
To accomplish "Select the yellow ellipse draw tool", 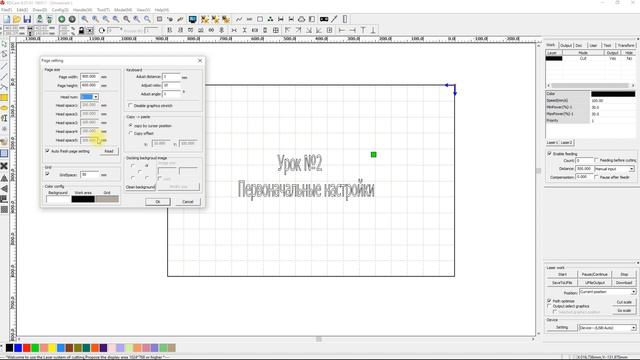I will coord(4,108).
